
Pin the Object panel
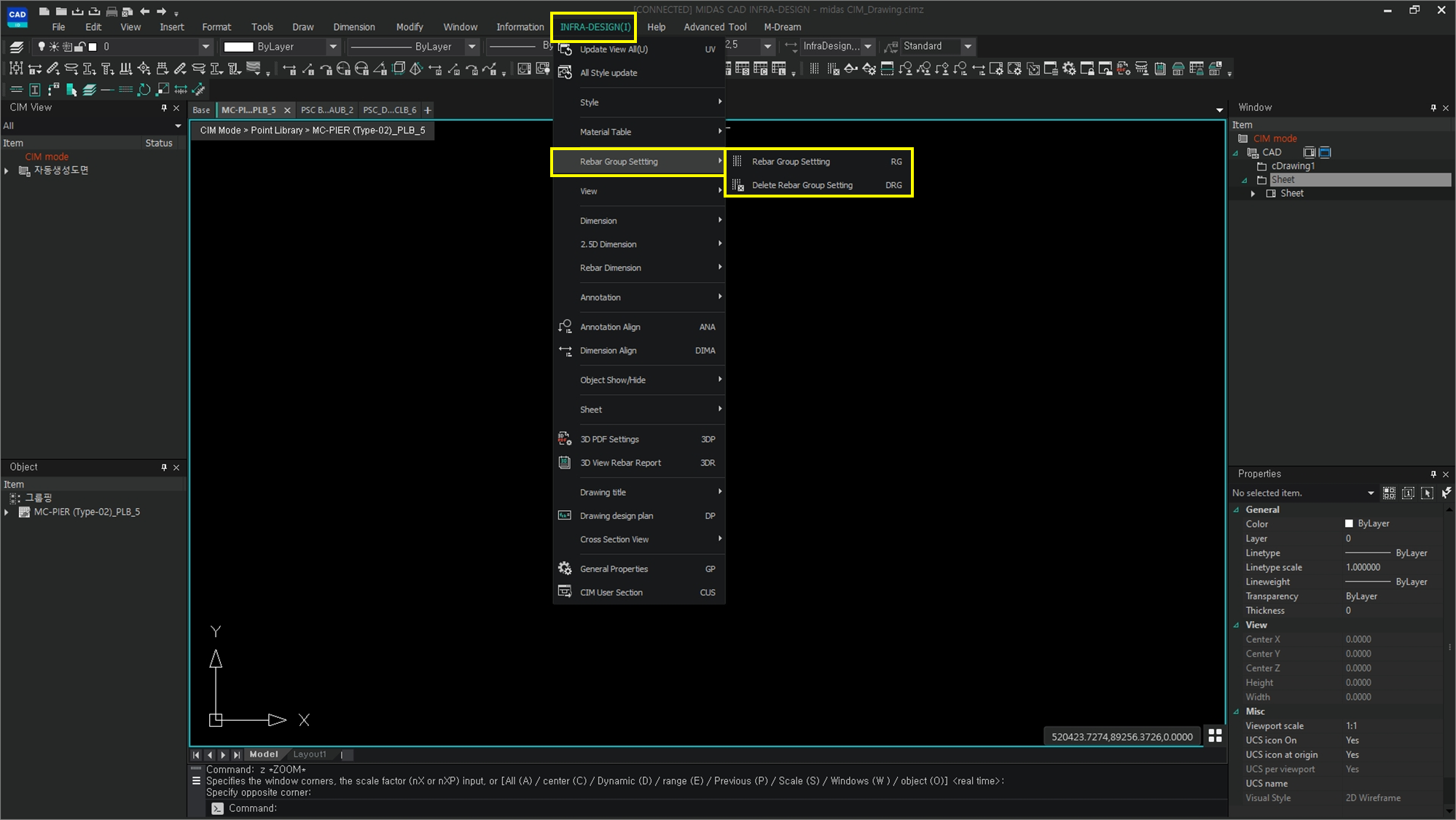164,467
